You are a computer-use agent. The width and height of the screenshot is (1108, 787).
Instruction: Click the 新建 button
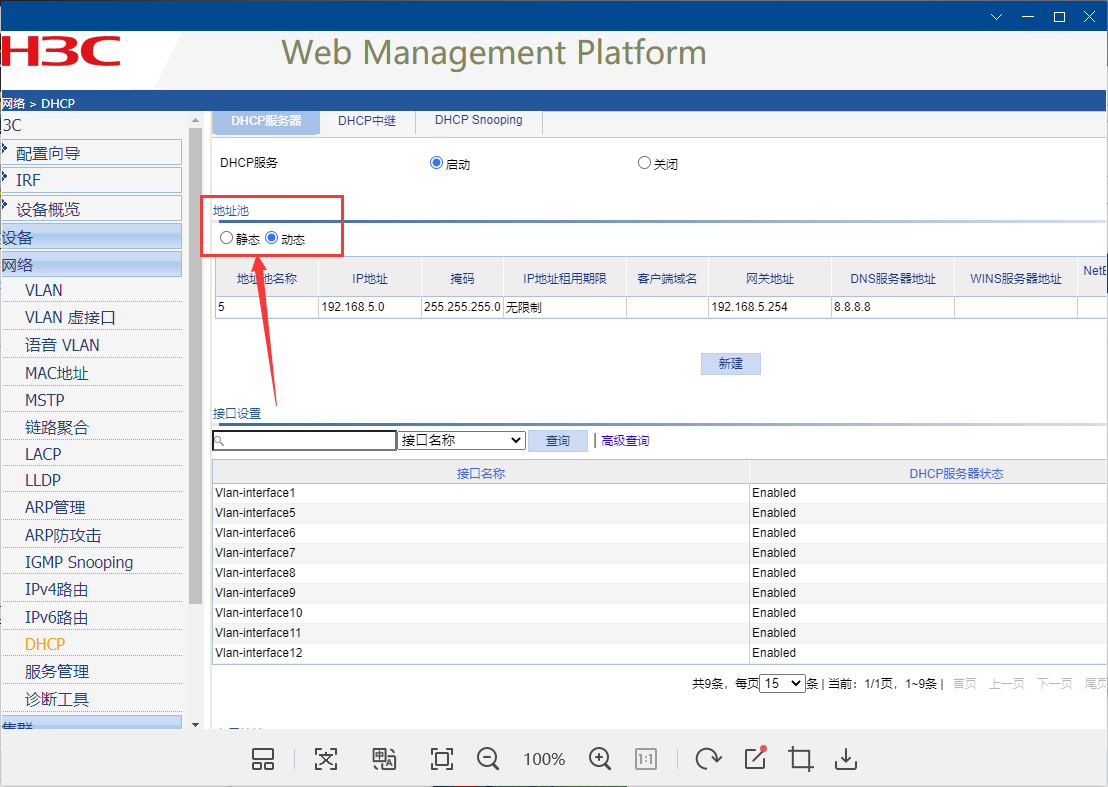tap(731, 364)
